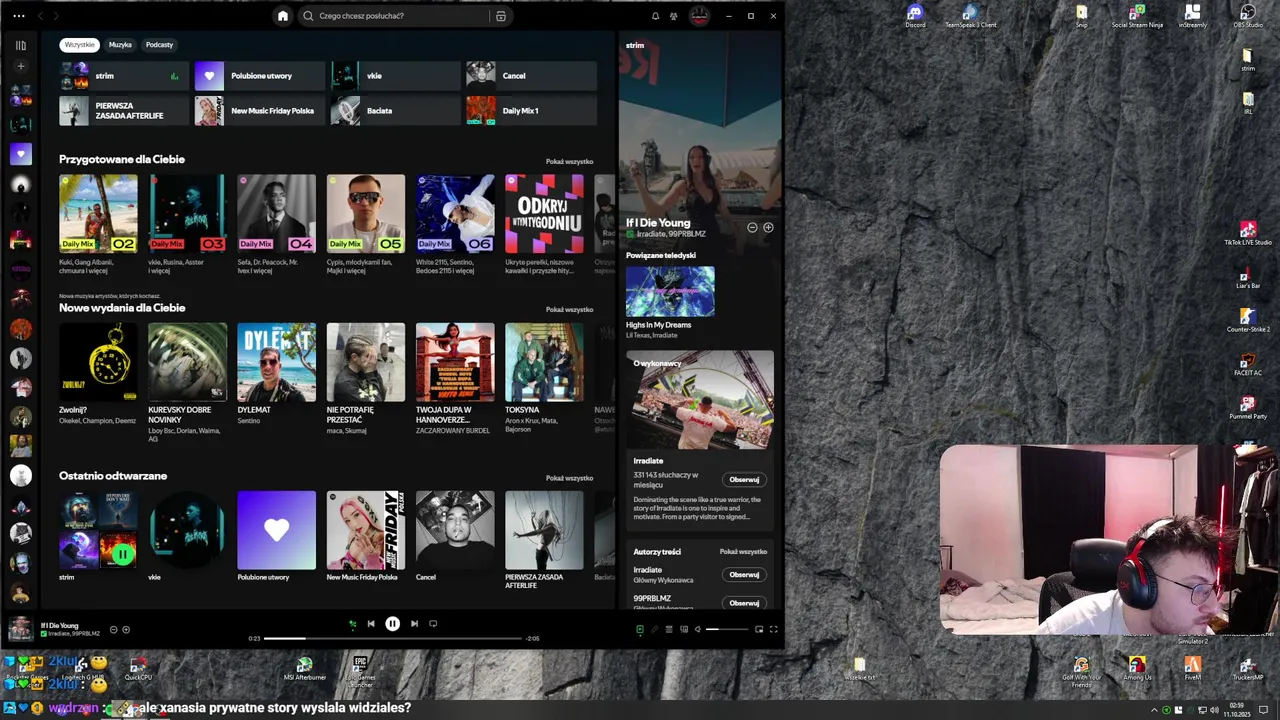Image resolution: width=1280 pixels, height=720 pixels.
Task: Open Daily Mix 02 cover
Action: (x=98, y=214)
